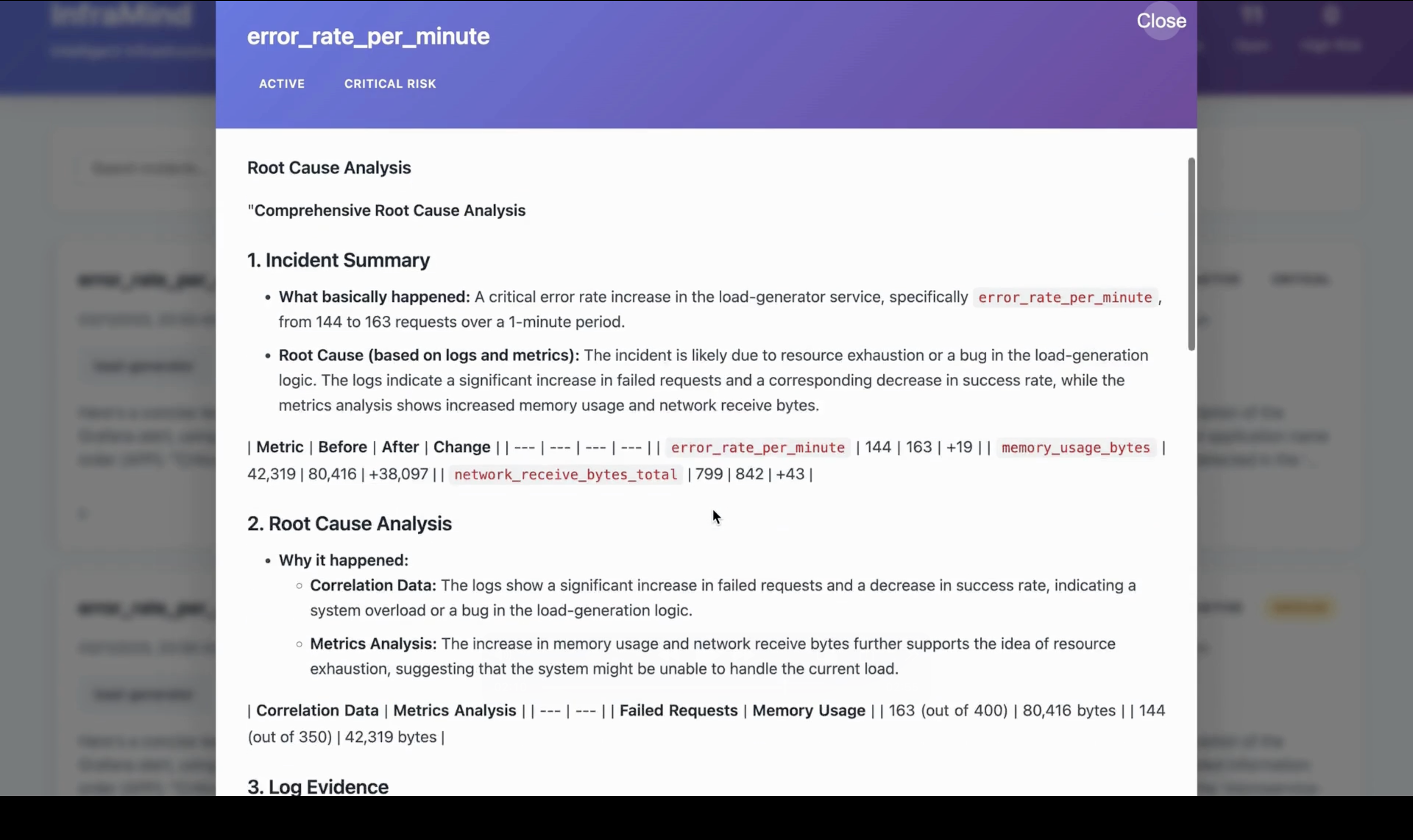Click the blurred InfraMind logo behind modal
The image size is (1413, 840).
click(x=122, y=16)
